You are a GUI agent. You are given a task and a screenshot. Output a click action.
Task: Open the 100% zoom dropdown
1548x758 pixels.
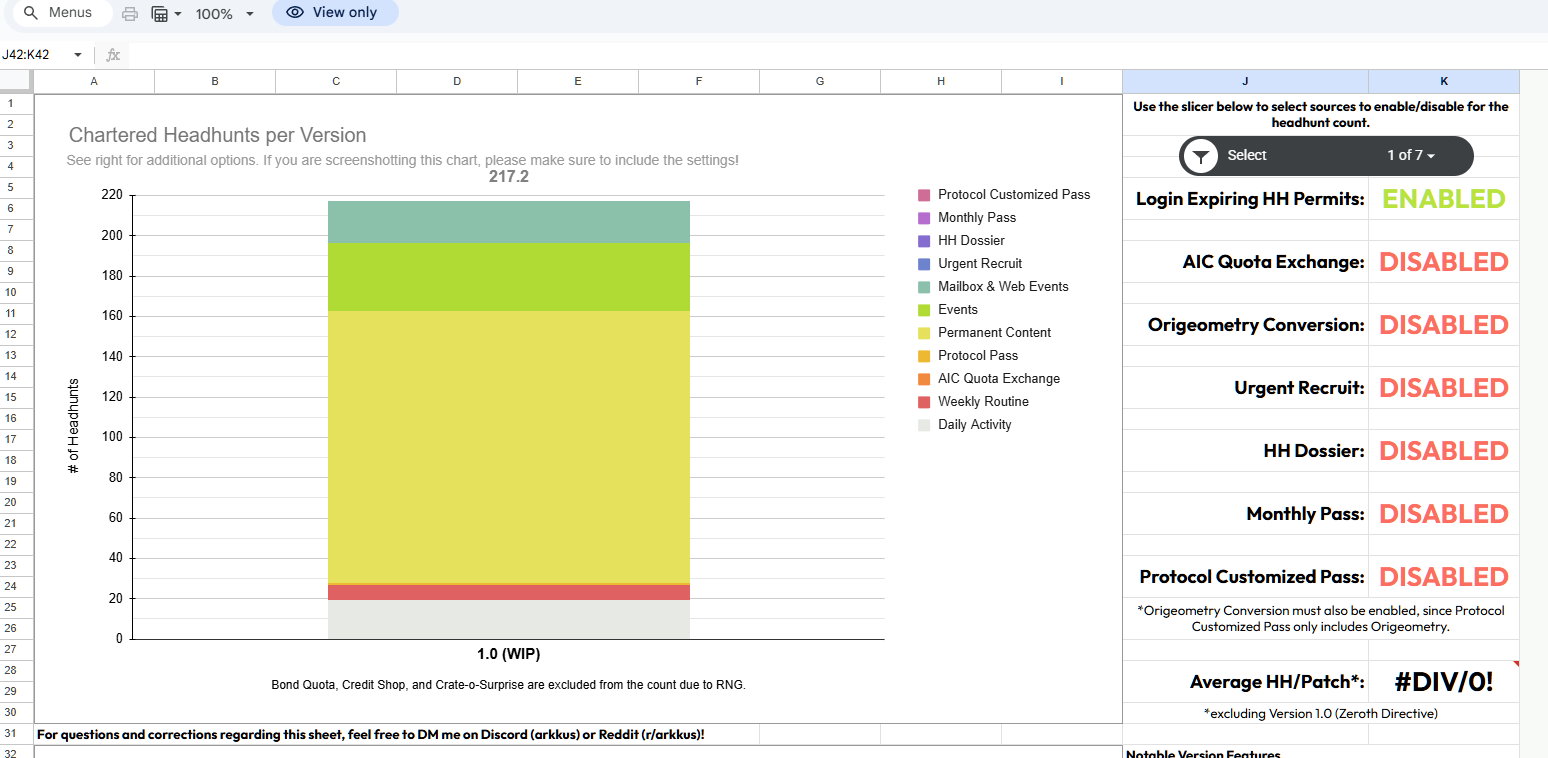point(249,14)
